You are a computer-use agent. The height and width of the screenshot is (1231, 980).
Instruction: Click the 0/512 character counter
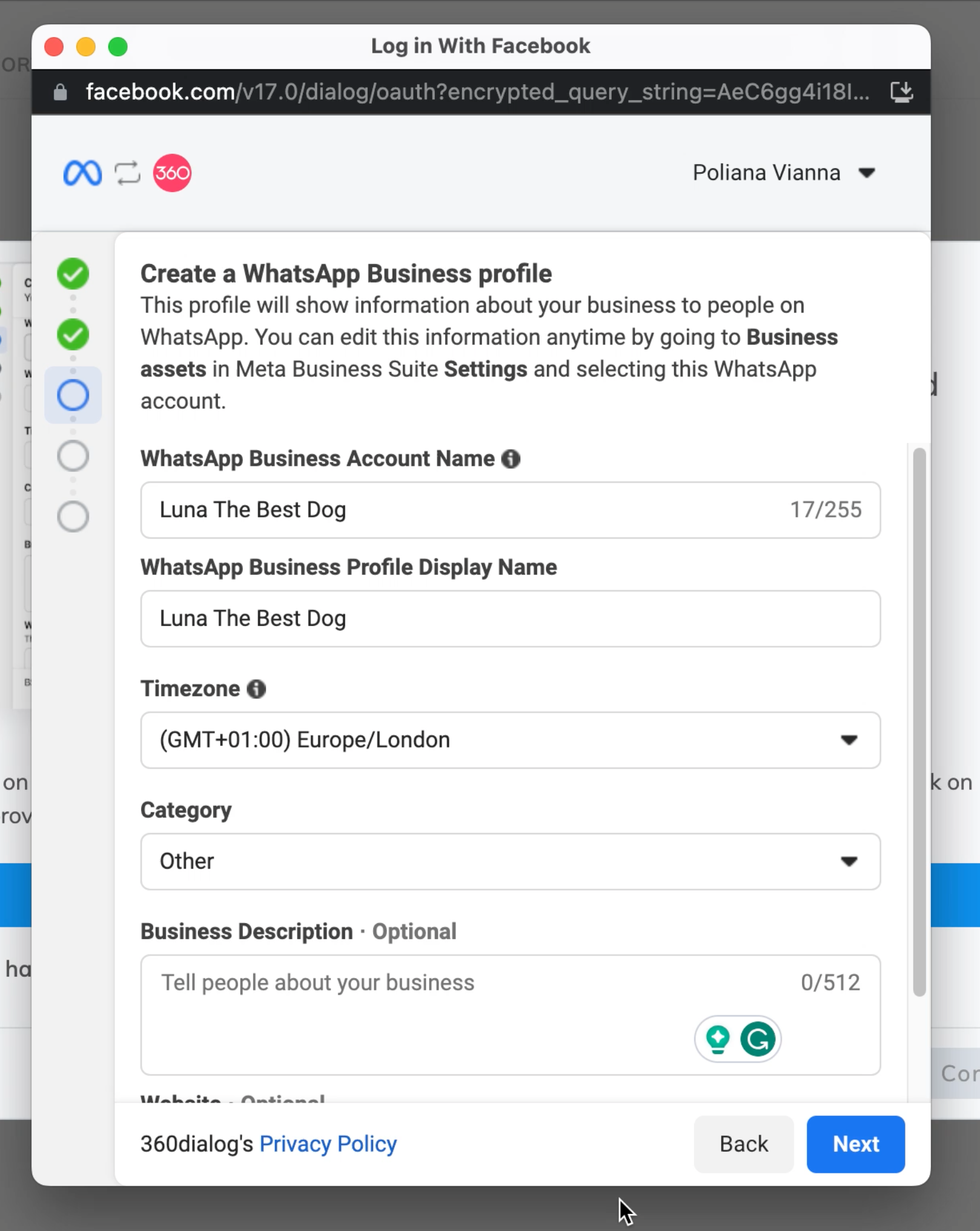pos(830,983)
